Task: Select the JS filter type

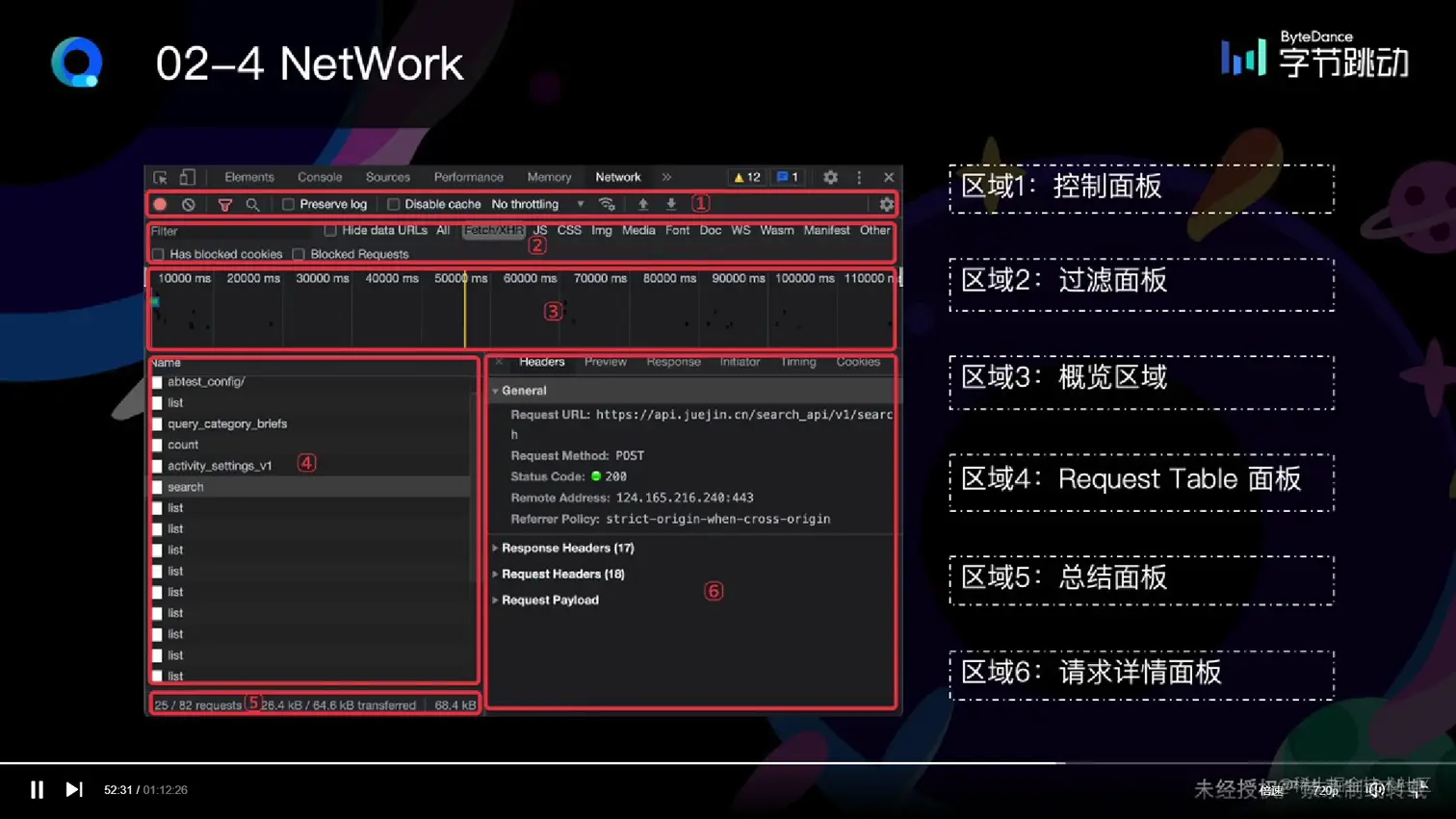Action: (x=540, y=231)
